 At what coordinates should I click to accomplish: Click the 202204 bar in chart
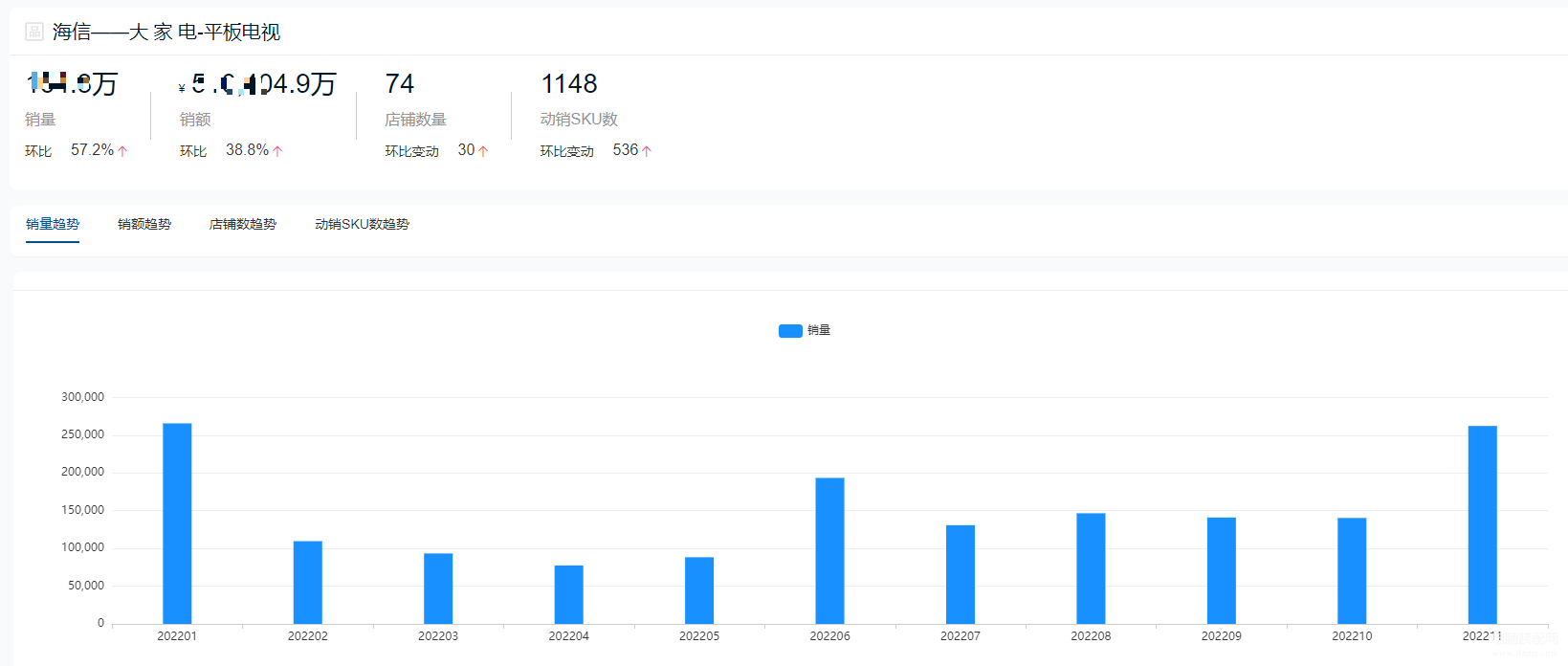coord(568,594)
